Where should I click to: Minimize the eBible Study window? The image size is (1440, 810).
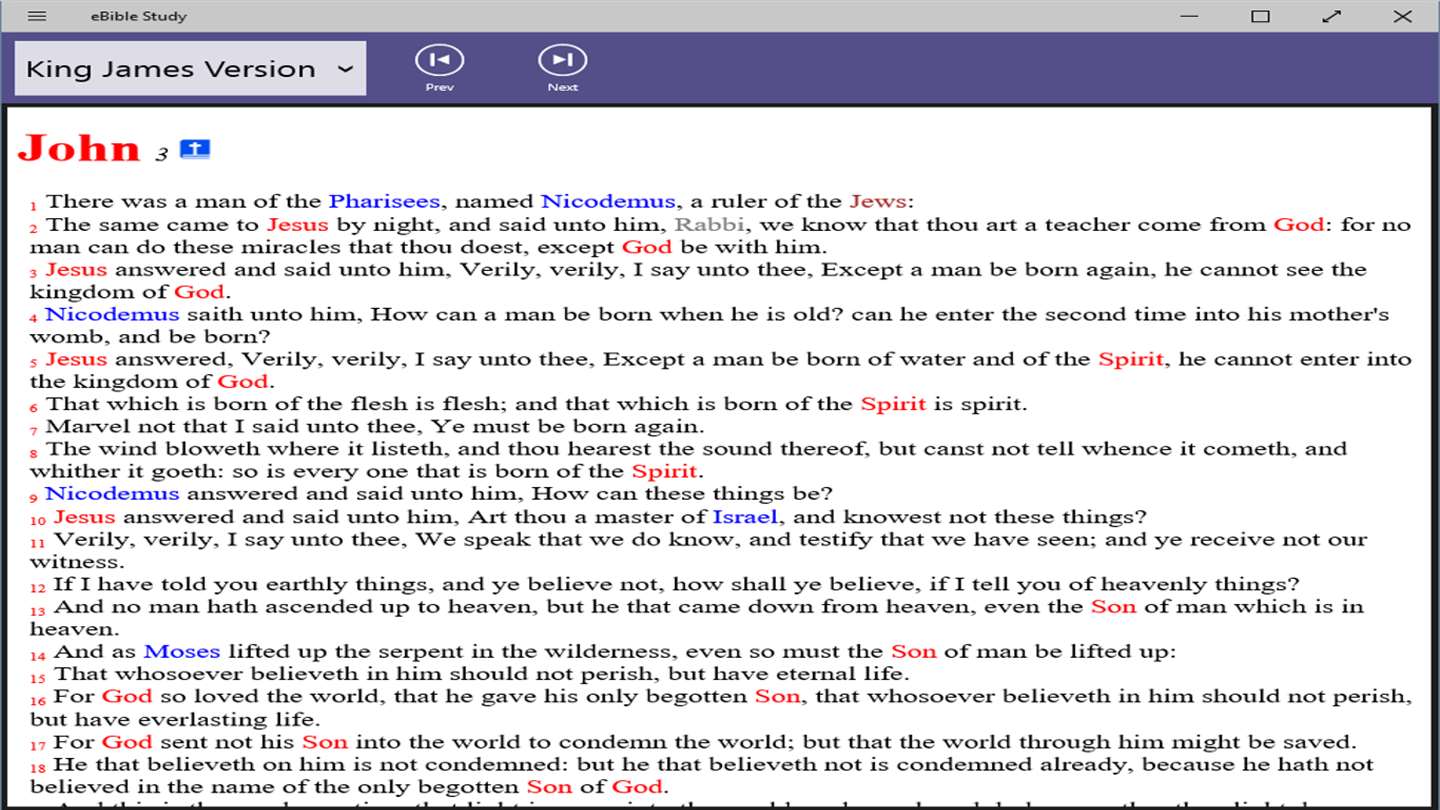point(1189,16)
